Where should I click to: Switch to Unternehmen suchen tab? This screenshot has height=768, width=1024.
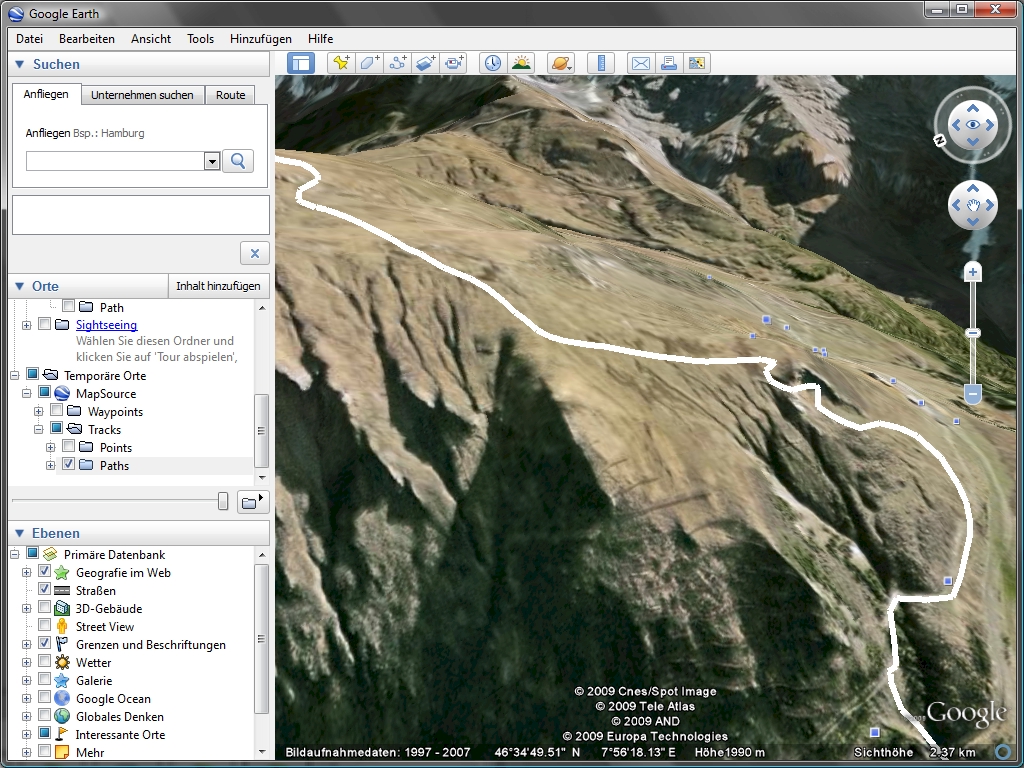click(142, 95)
